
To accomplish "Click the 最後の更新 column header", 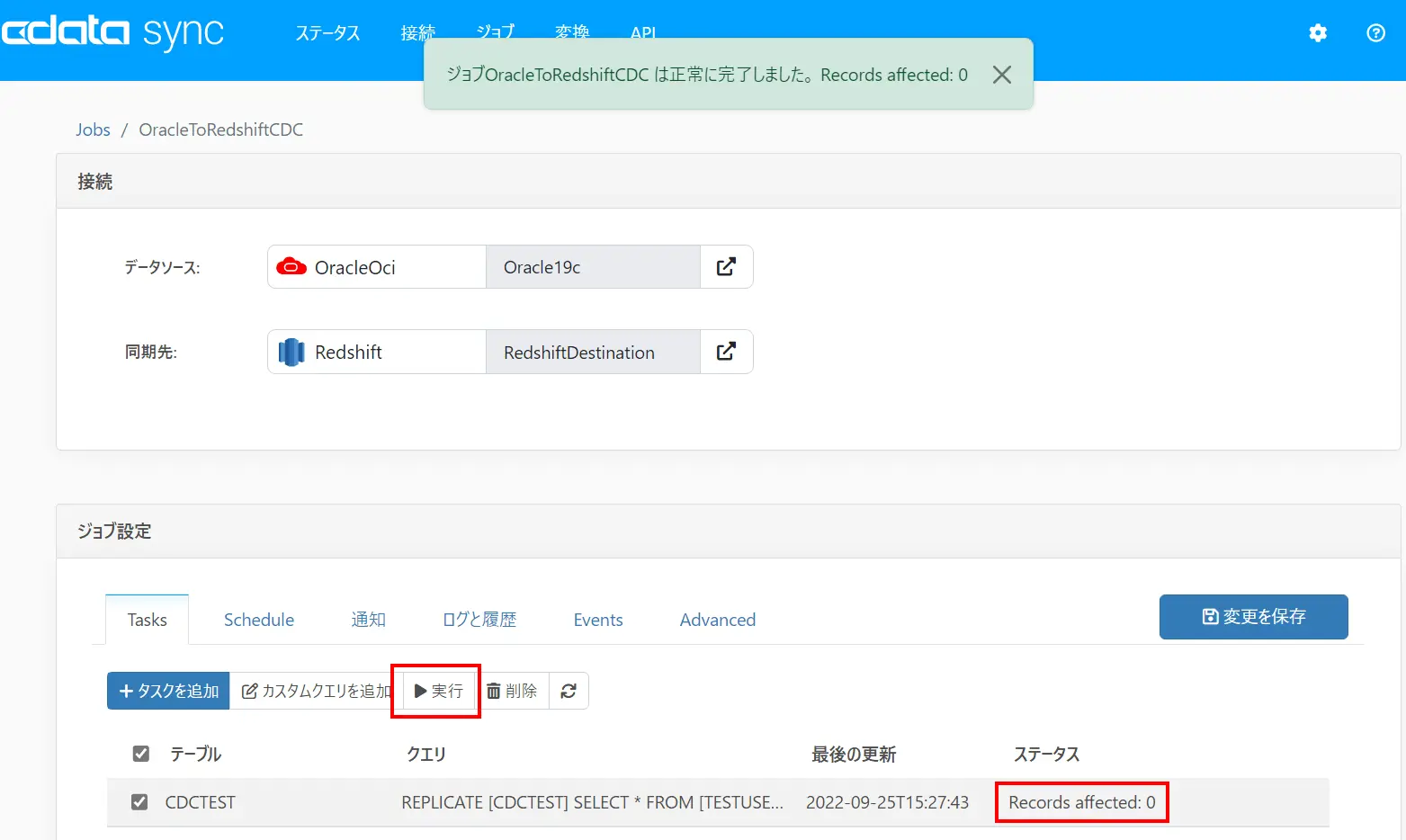I will click(854, 754).
